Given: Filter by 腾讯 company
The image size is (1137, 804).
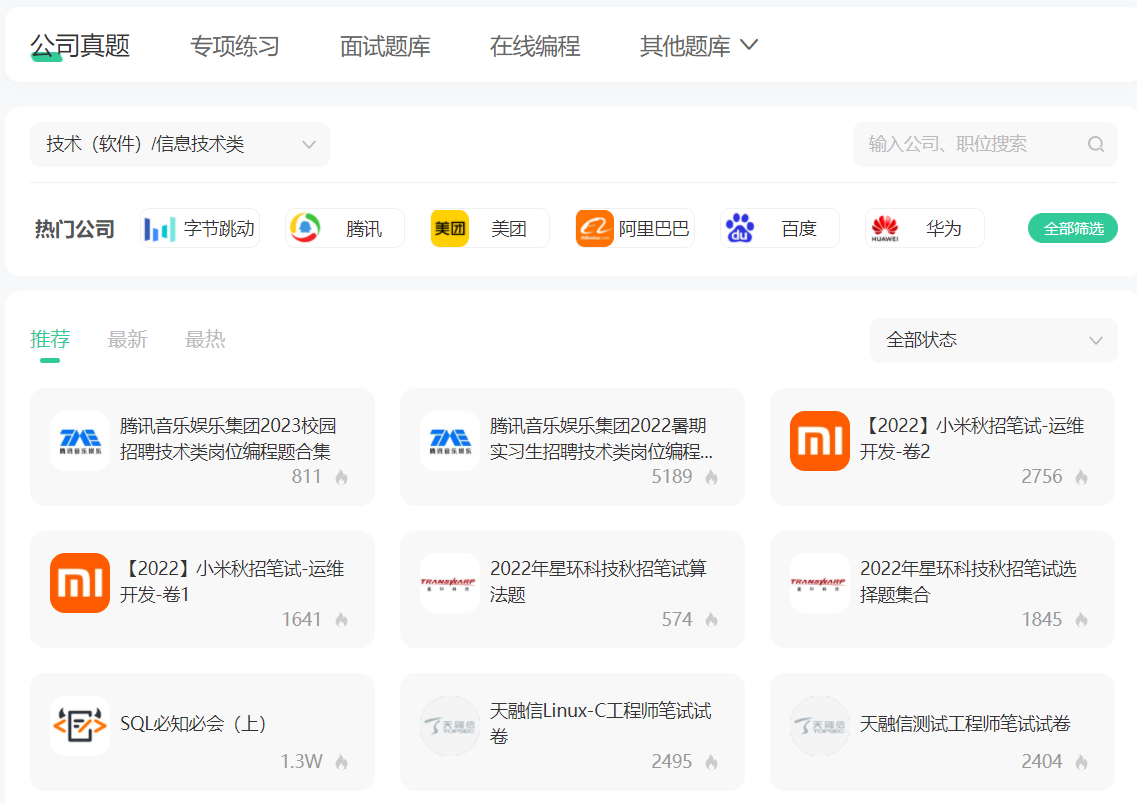Looking at the screenshot, I should [345, 228].
